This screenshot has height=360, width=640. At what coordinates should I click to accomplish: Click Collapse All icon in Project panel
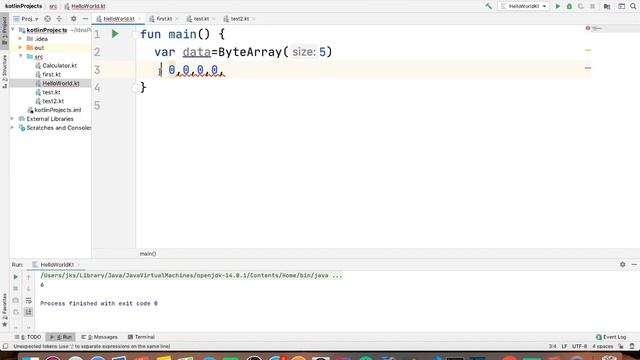point(59,19)
